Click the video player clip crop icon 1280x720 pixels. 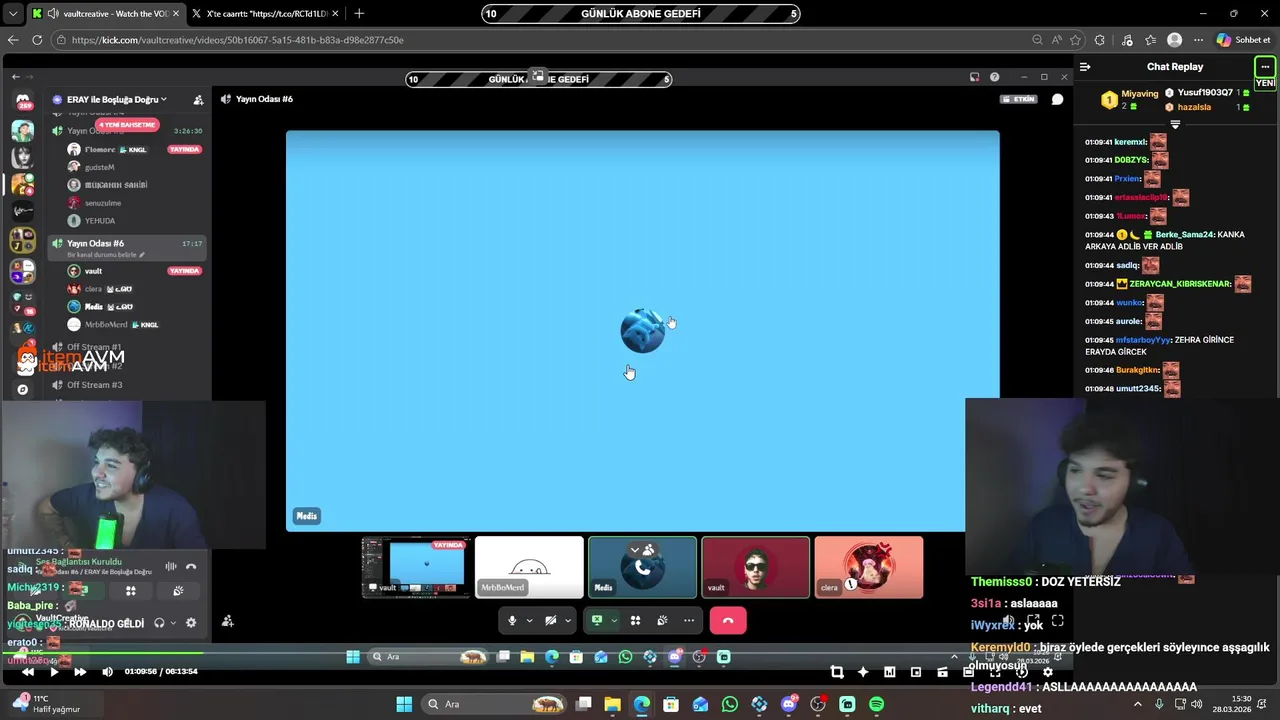coord(837,672)
